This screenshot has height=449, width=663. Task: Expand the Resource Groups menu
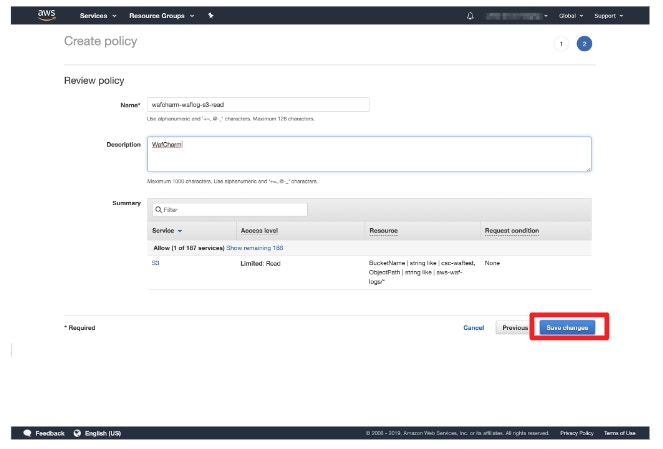[x=161, y=16]
